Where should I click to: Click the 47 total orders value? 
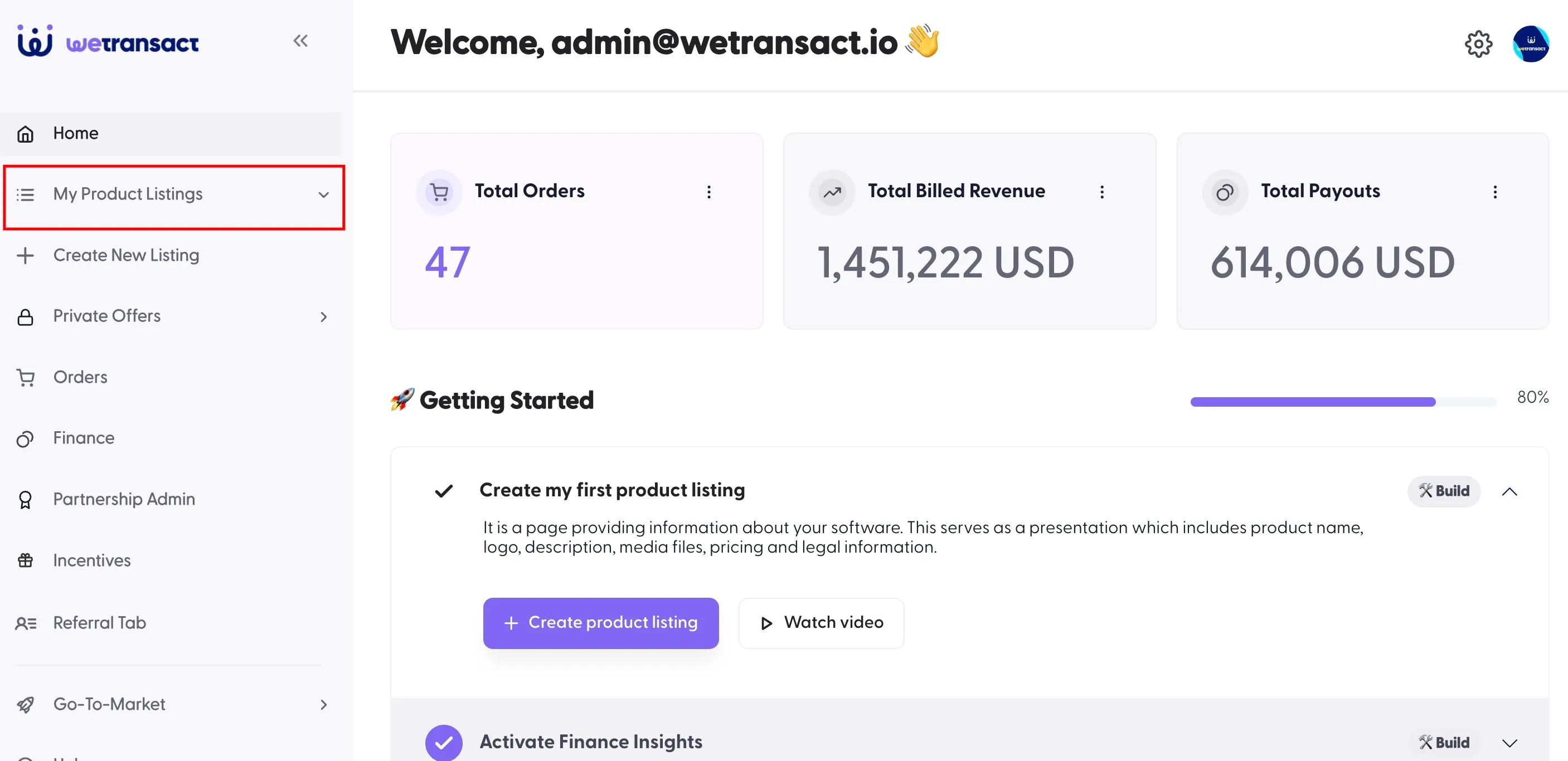(x=448, y=262)
